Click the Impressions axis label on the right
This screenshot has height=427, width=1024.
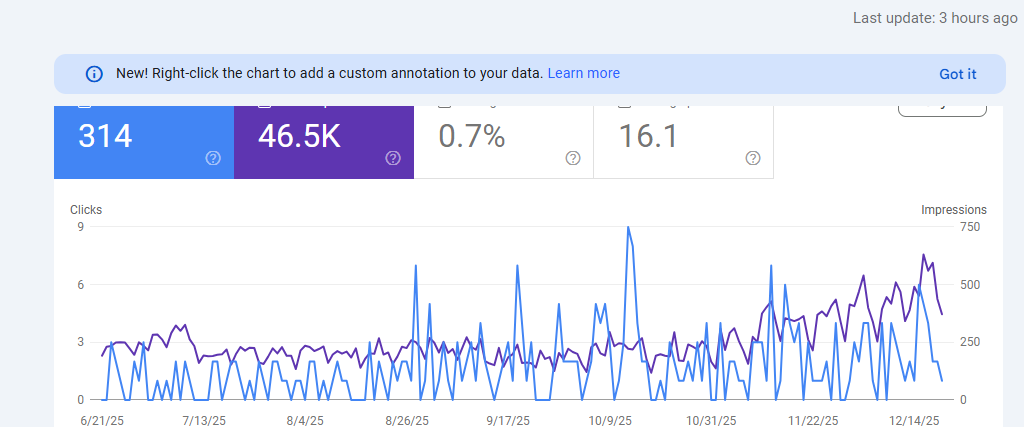pos(953,210)
